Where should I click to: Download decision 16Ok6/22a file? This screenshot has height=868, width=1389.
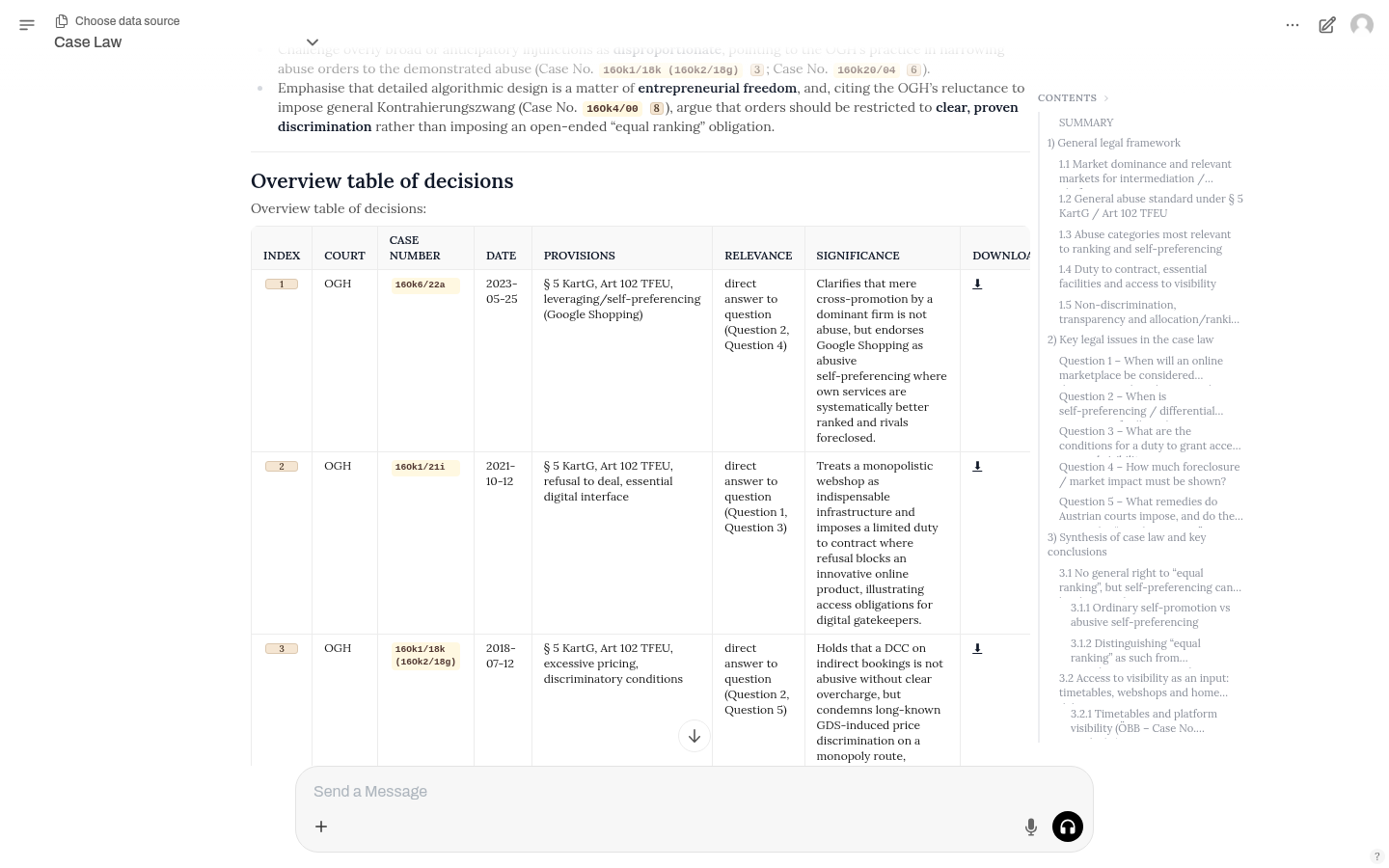tap(977, 285)
